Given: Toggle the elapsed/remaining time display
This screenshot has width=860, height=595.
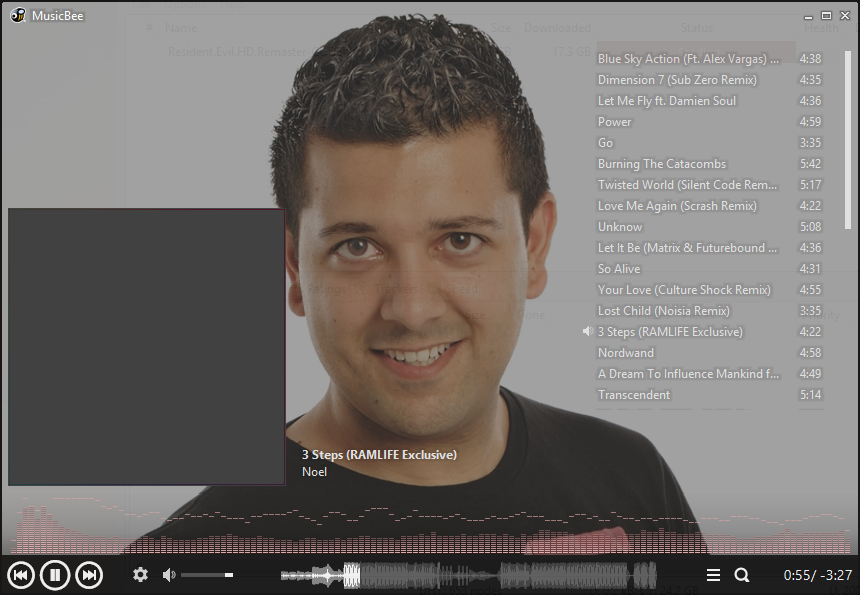Looking at the screenshot, I should point(818,575).
